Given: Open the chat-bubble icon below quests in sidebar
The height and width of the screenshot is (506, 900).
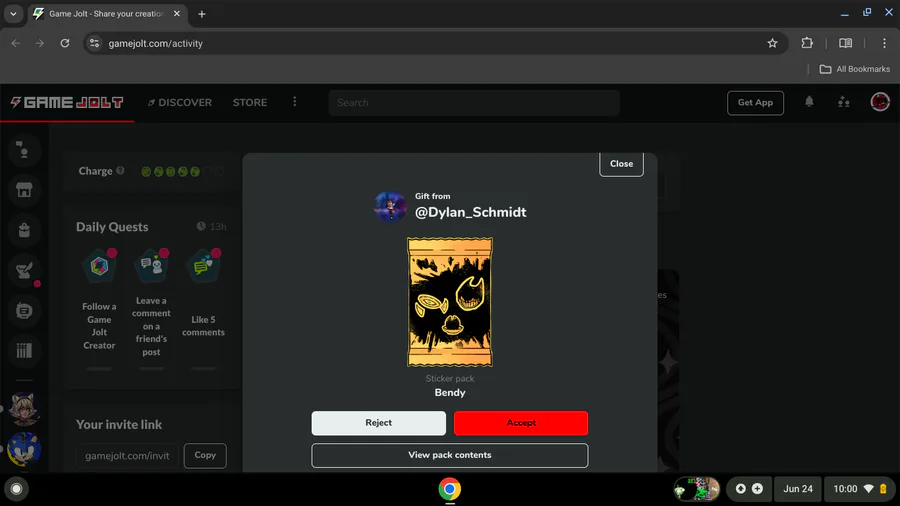Looking at the screenshot, I should [x=24, y=310].
